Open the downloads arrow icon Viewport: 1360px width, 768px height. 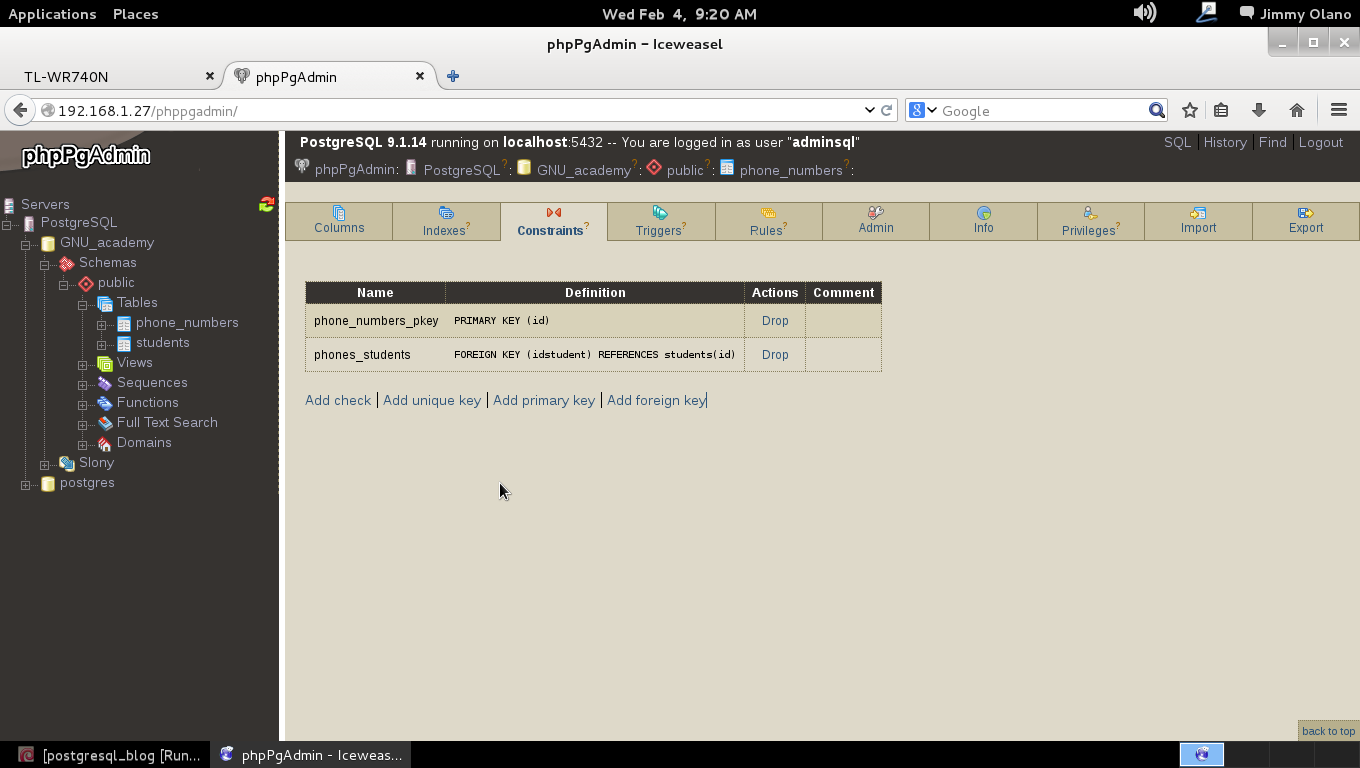[x=1259, y=110]
